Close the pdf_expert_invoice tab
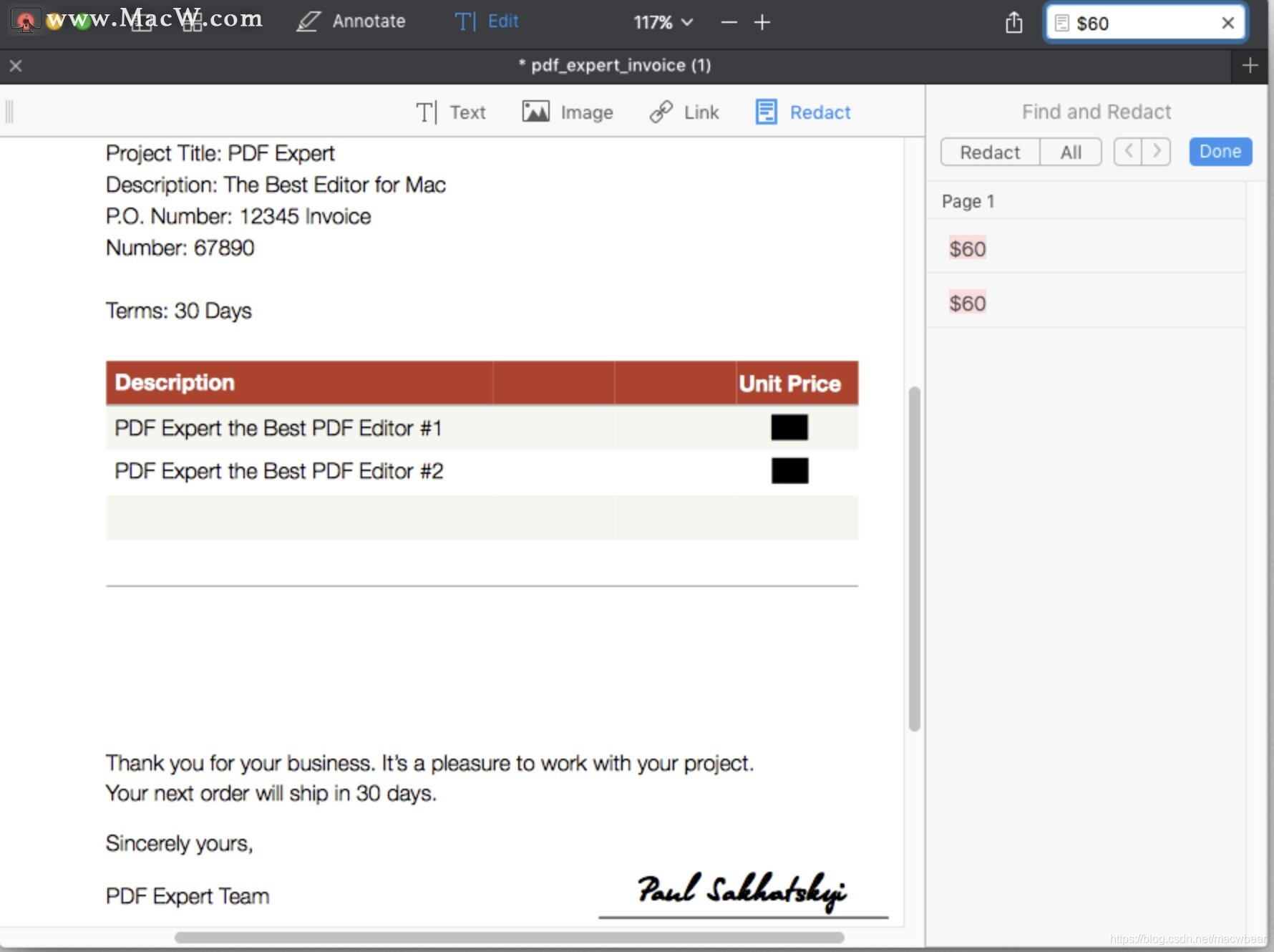Screen dimensions: 1274x952 pyautogui.click(x=16, y=66)
